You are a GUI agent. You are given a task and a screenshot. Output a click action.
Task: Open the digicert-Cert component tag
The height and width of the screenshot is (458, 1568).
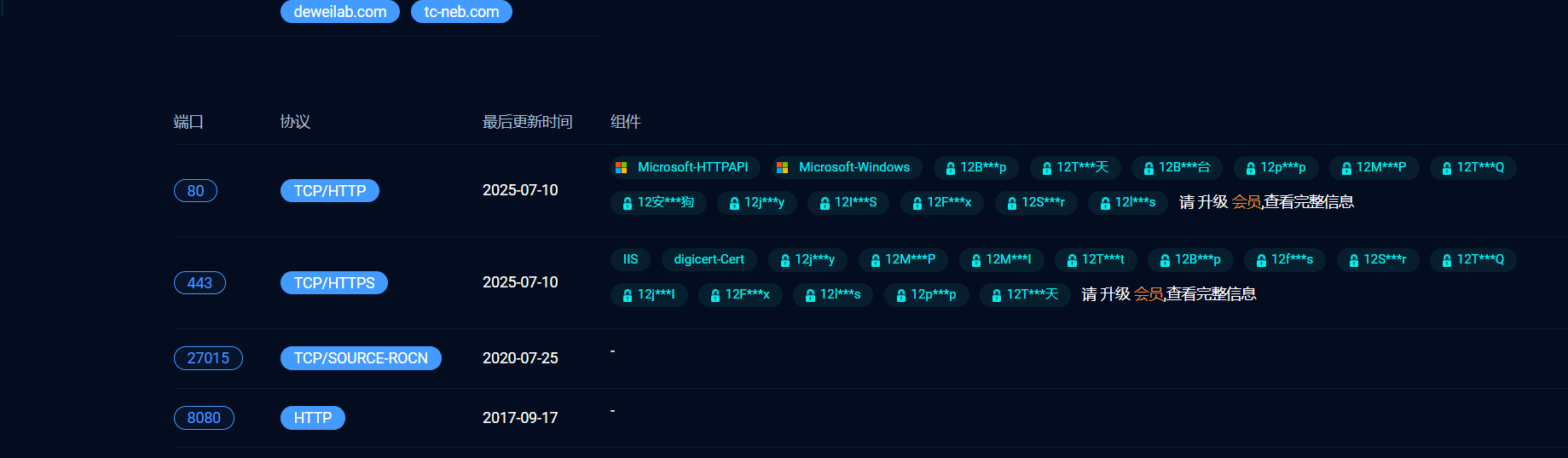click(x=709, y=259)
